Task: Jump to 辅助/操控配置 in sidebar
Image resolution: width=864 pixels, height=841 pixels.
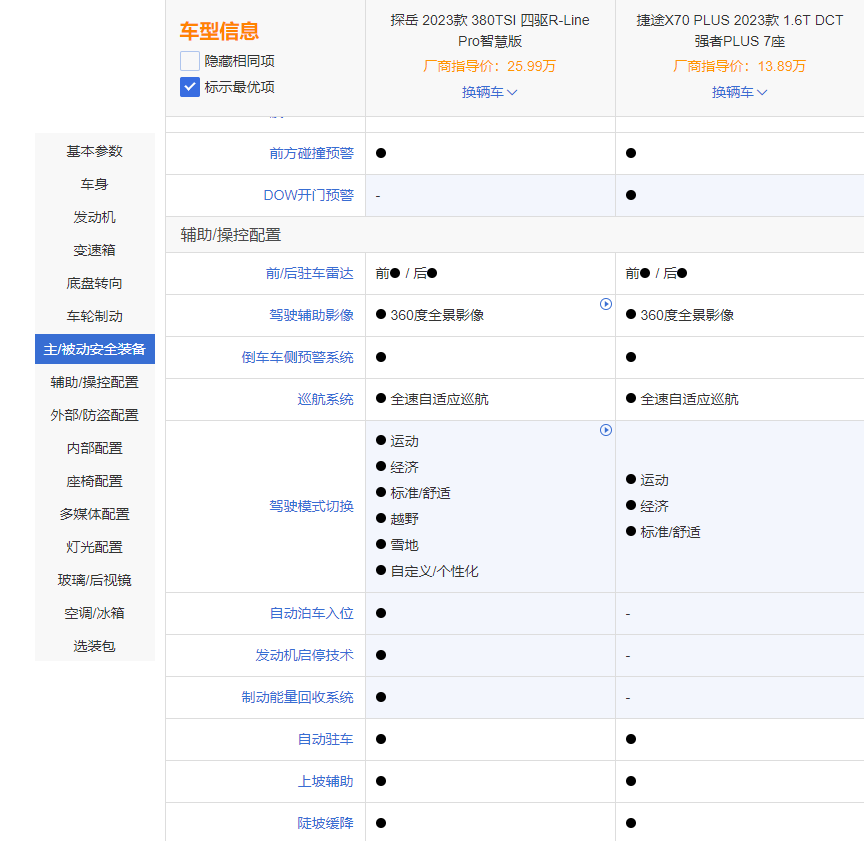Action: 95,382
